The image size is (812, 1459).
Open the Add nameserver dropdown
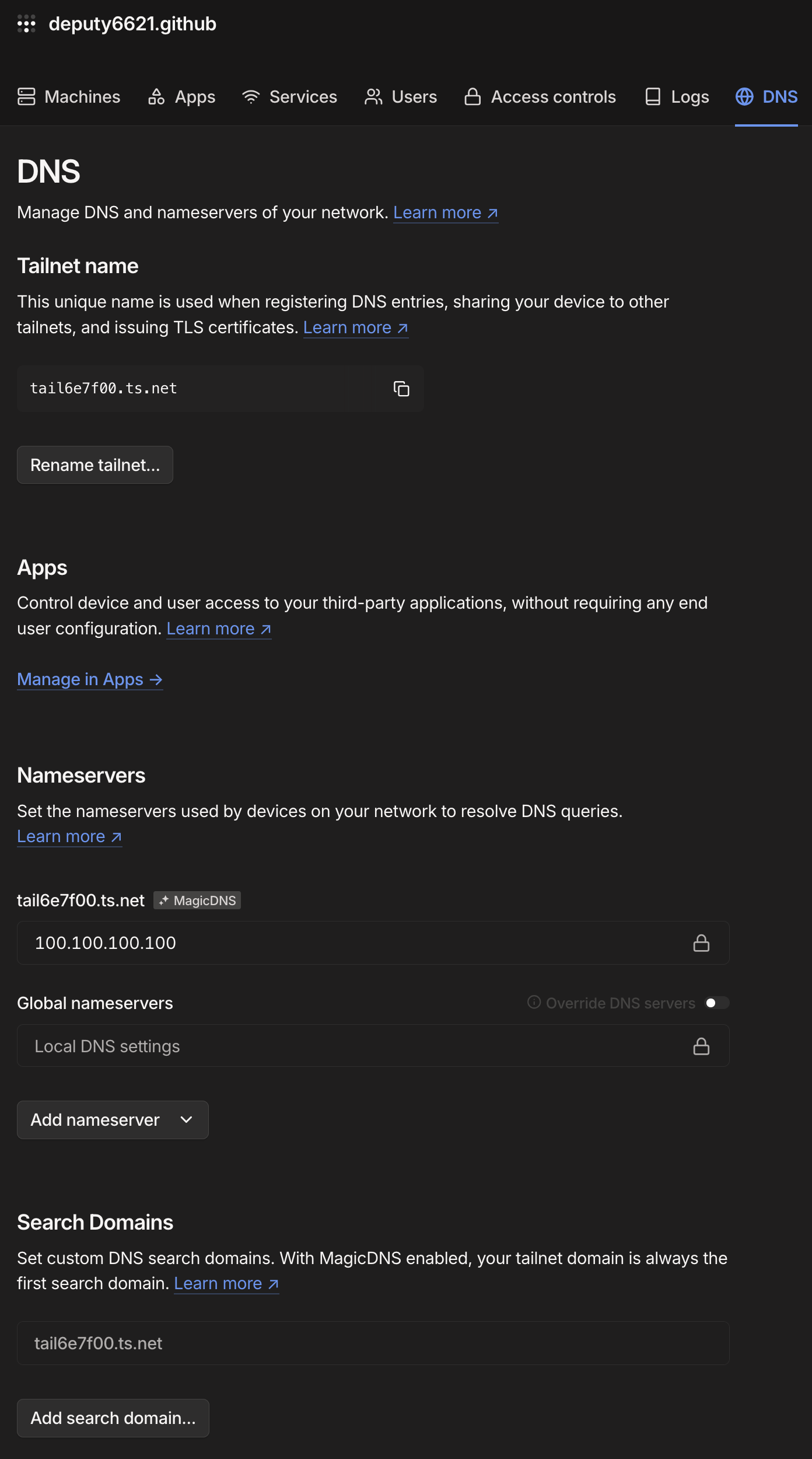[x=113, y=1120]
